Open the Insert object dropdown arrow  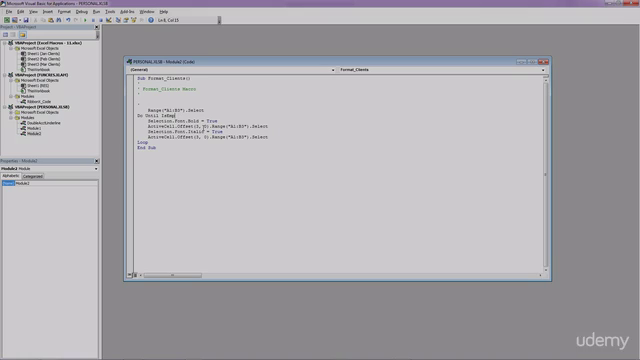20,20
